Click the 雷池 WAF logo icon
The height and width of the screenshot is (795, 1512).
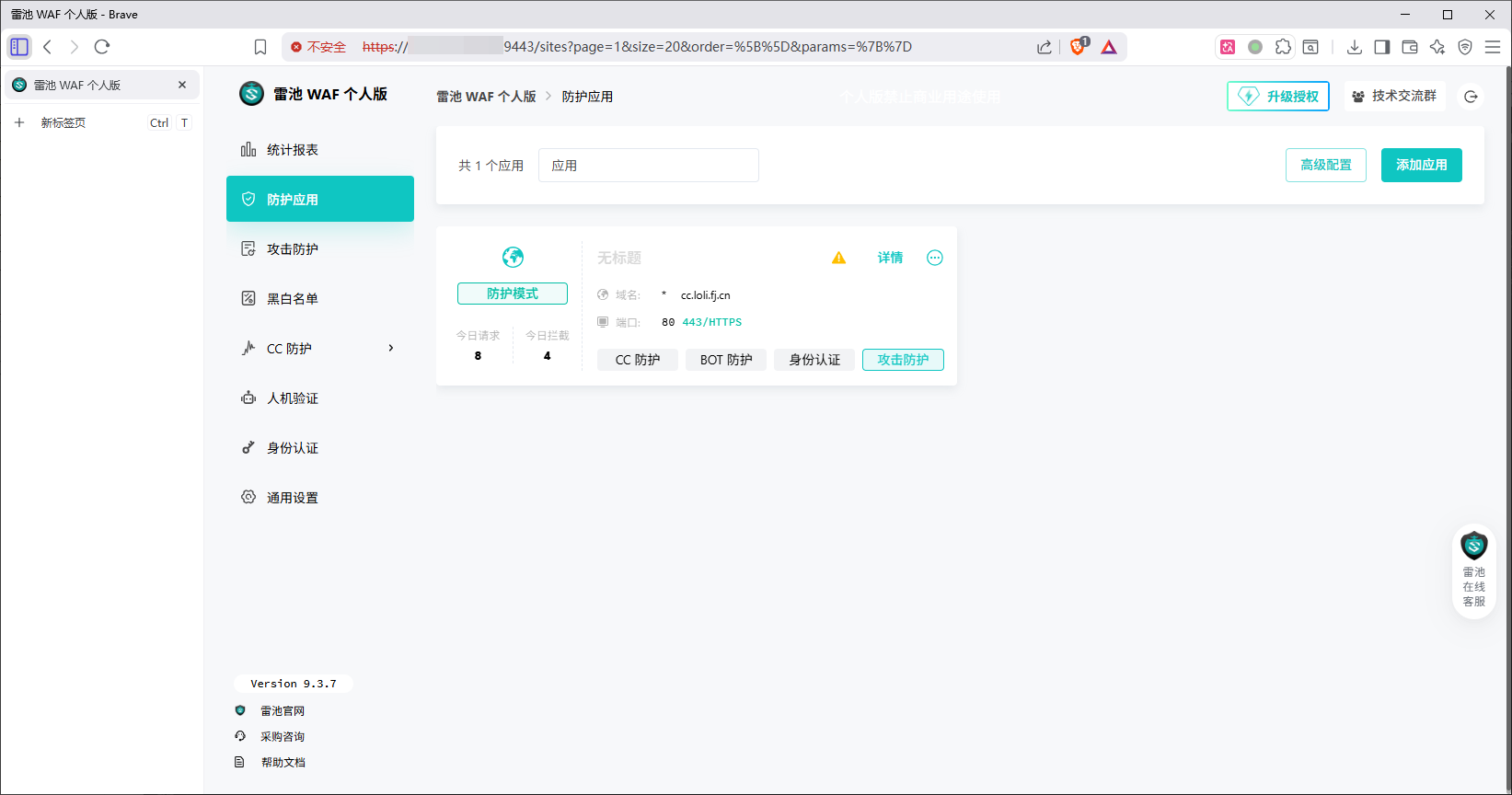251,94
